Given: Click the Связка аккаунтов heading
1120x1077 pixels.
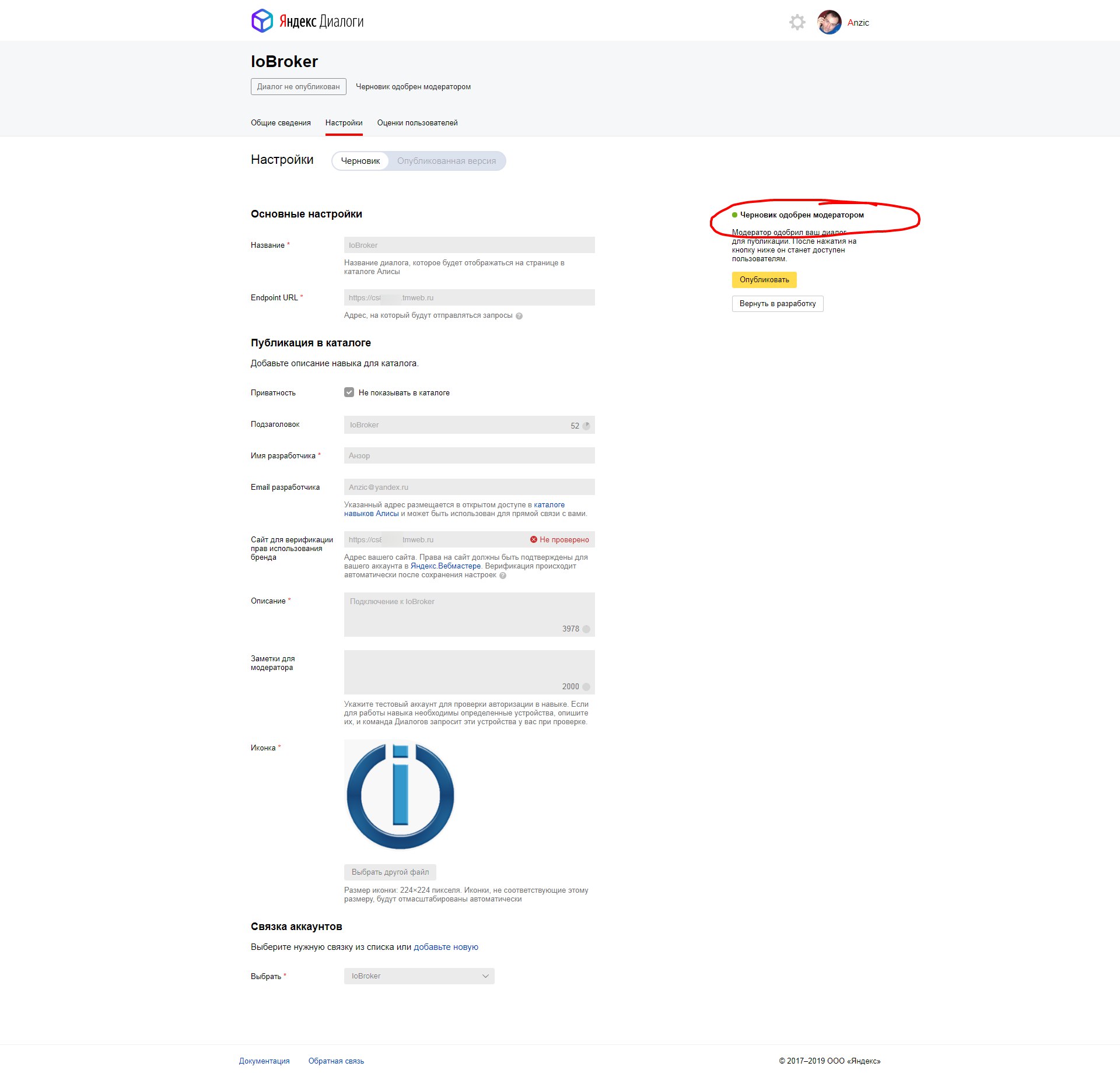Looking at the screenshot, I should click(296, 927).
